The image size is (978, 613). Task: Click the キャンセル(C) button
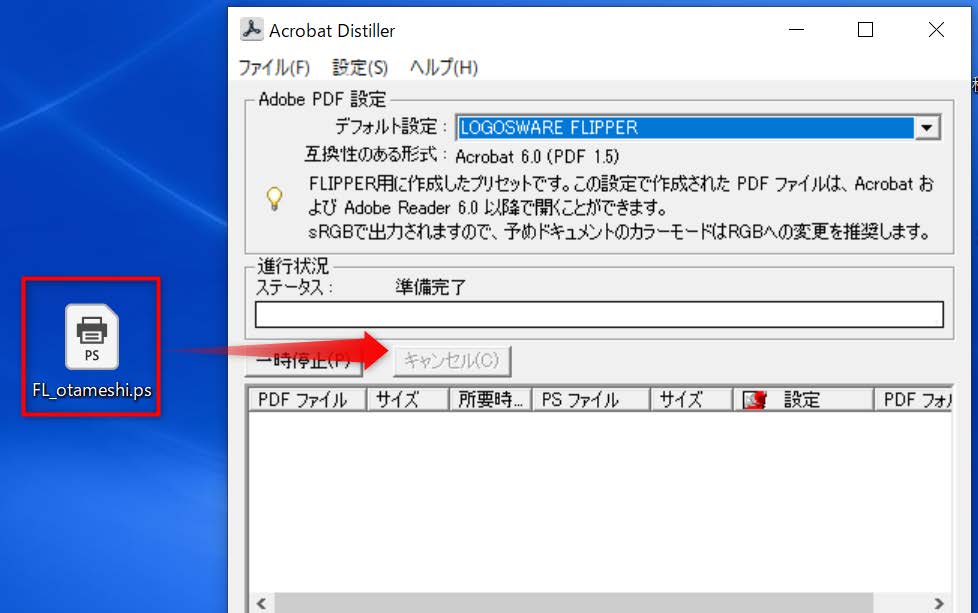[x=452, y=361]
